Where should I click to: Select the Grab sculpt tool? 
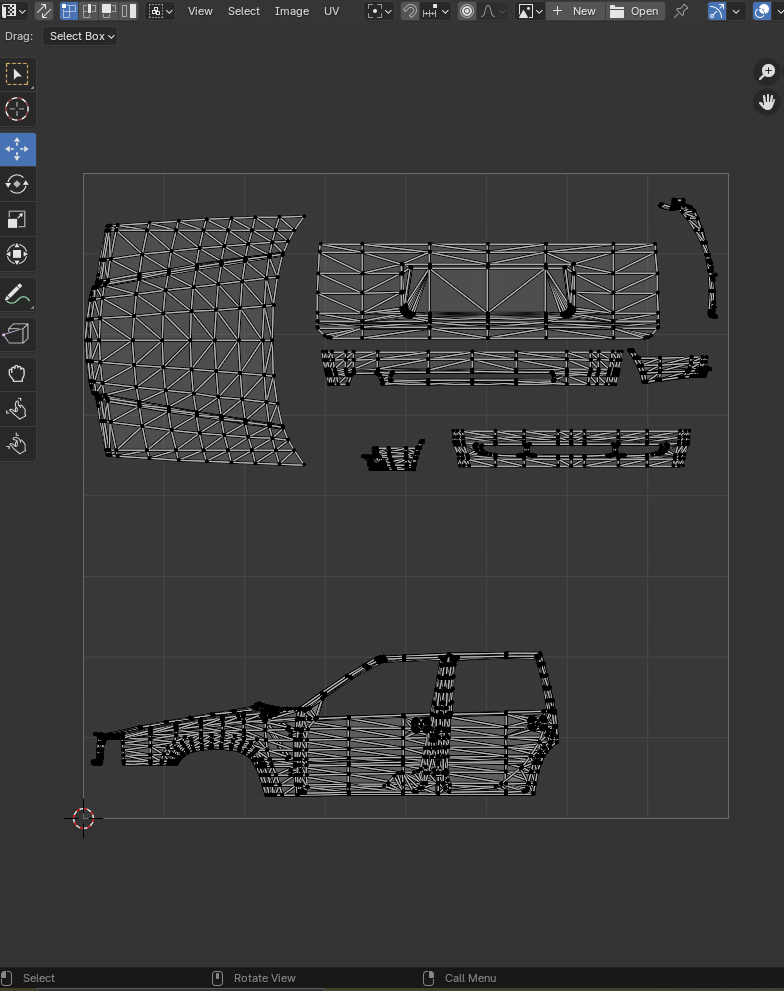point(17,374)
